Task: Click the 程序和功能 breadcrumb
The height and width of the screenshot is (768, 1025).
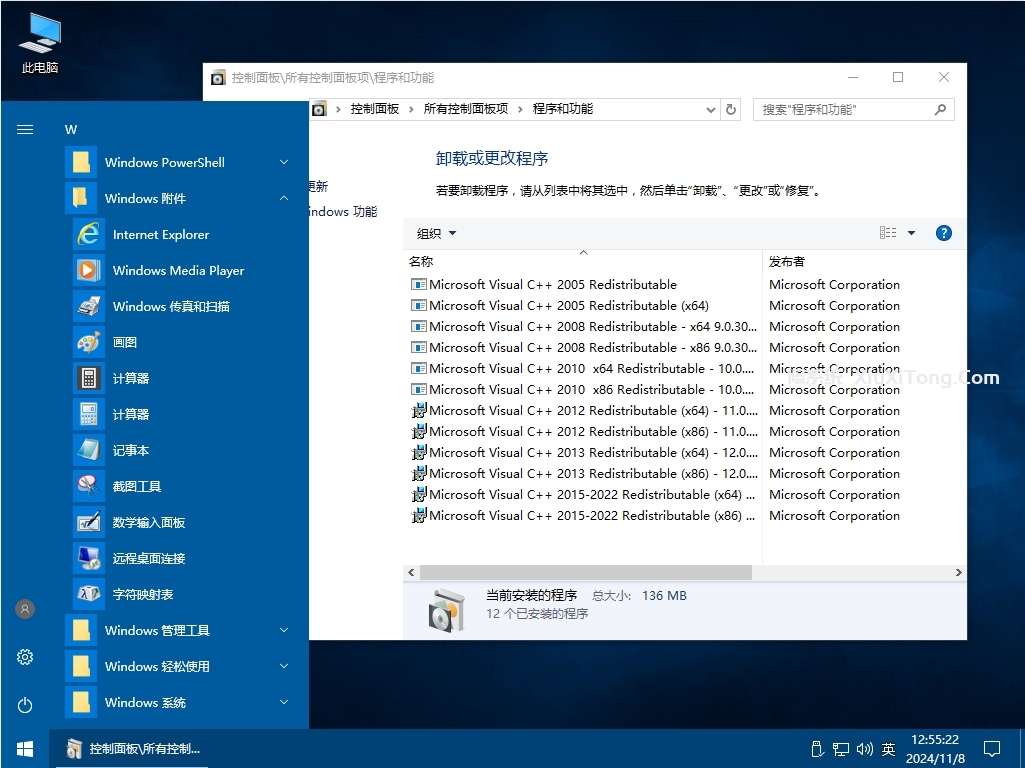Action: (x=563, y=109)
